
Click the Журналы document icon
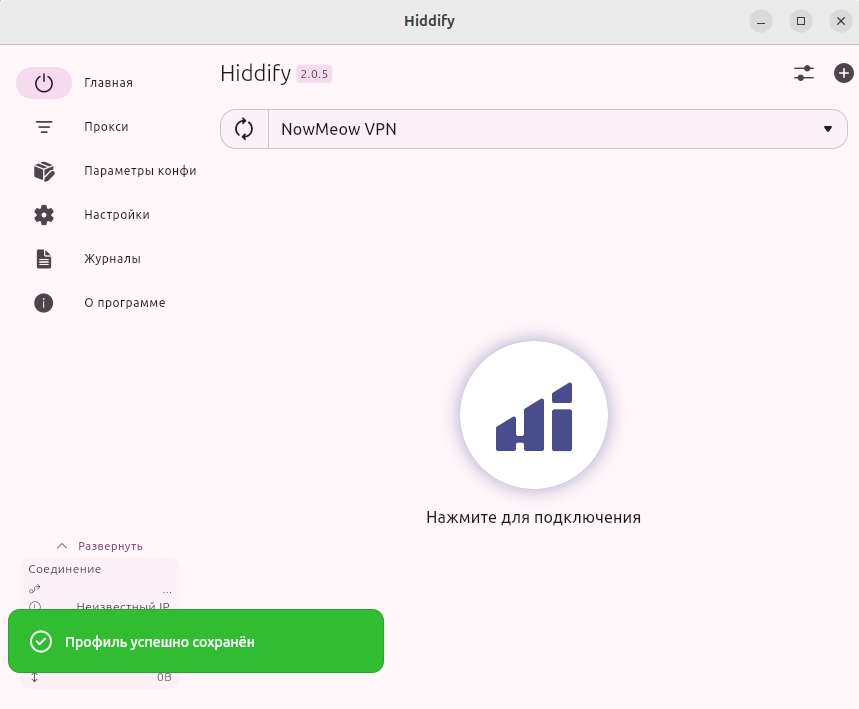tap(44, 259)
